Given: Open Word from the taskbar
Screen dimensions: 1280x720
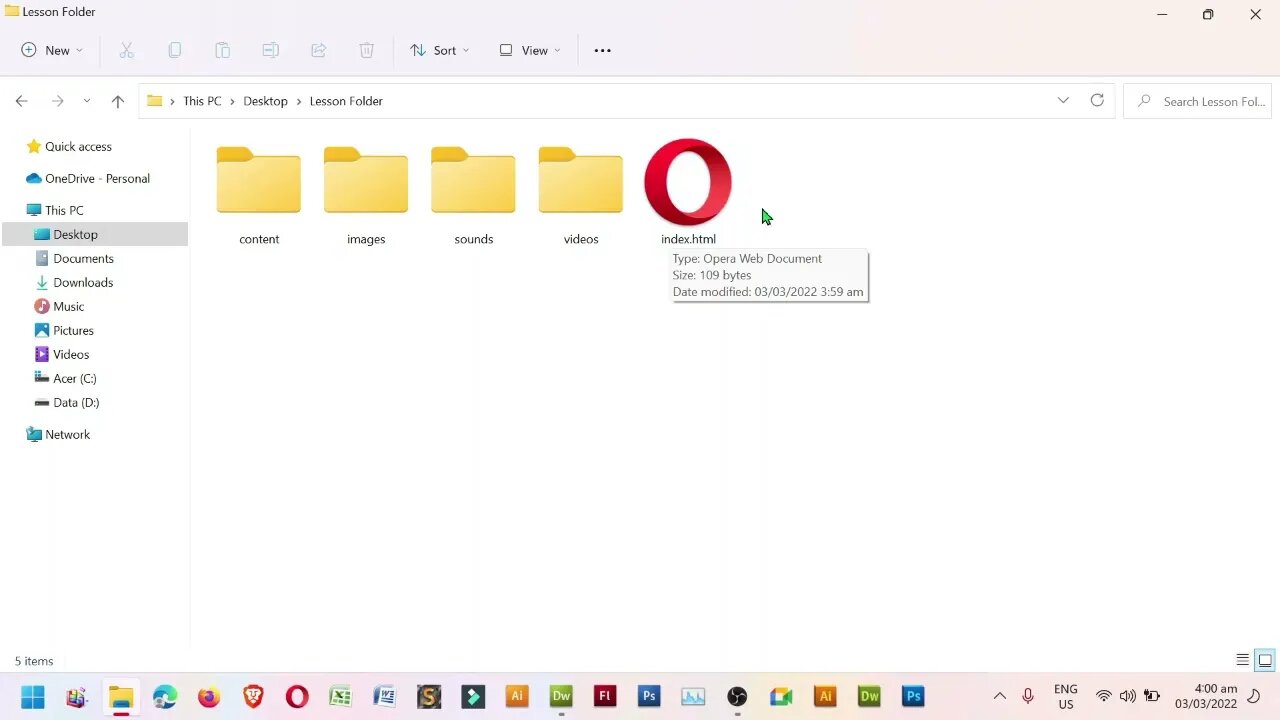Looking at the screenshot, I should point(385,696).
